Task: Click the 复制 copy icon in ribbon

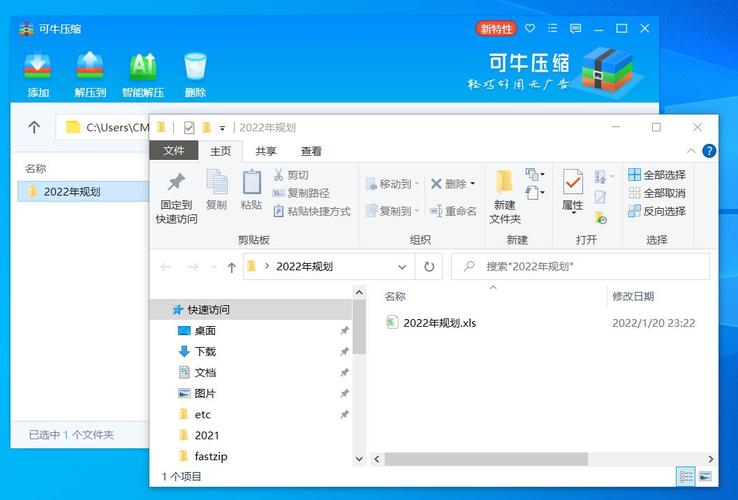Action: coord(217,182)
